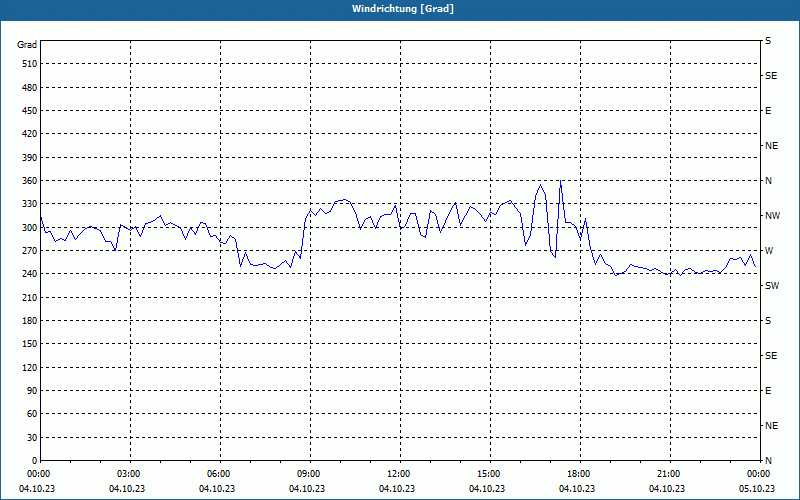Click the 04.10.23 date beneath 03:00
This screenshot has height=500, width=800.
(x=127, y=489)
